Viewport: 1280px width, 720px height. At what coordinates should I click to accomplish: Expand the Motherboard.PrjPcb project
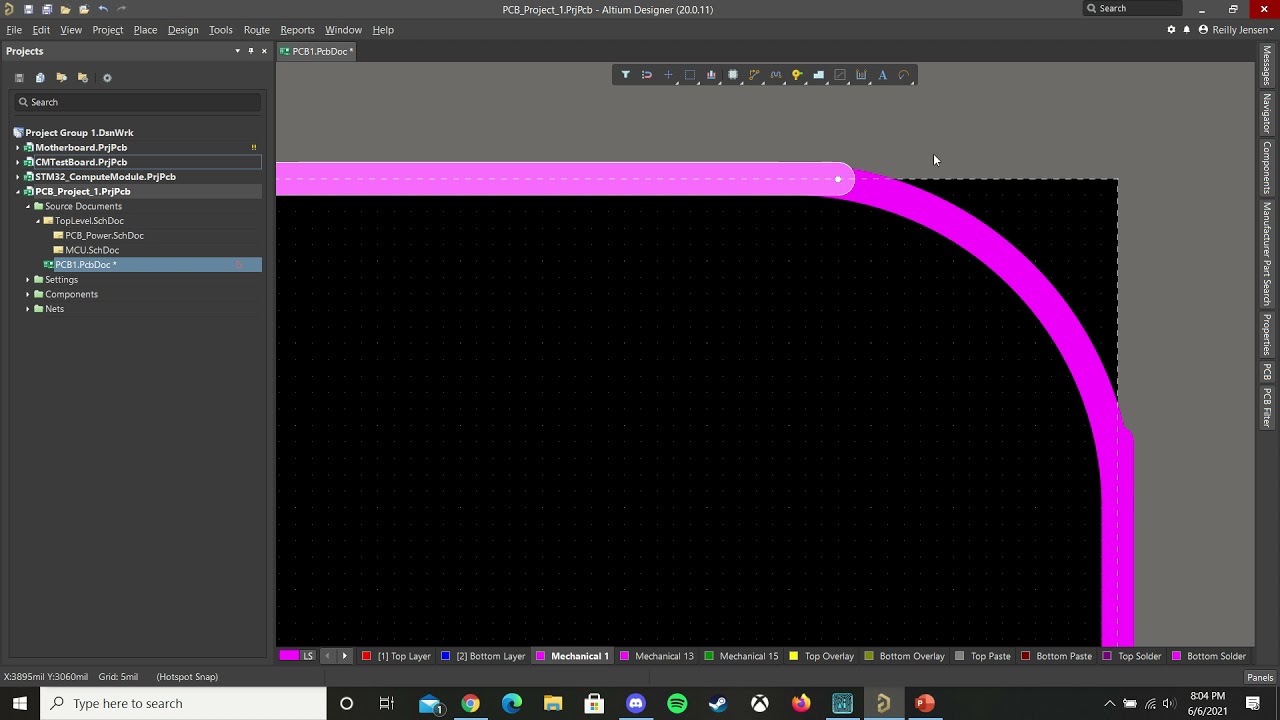coord(17,148)
